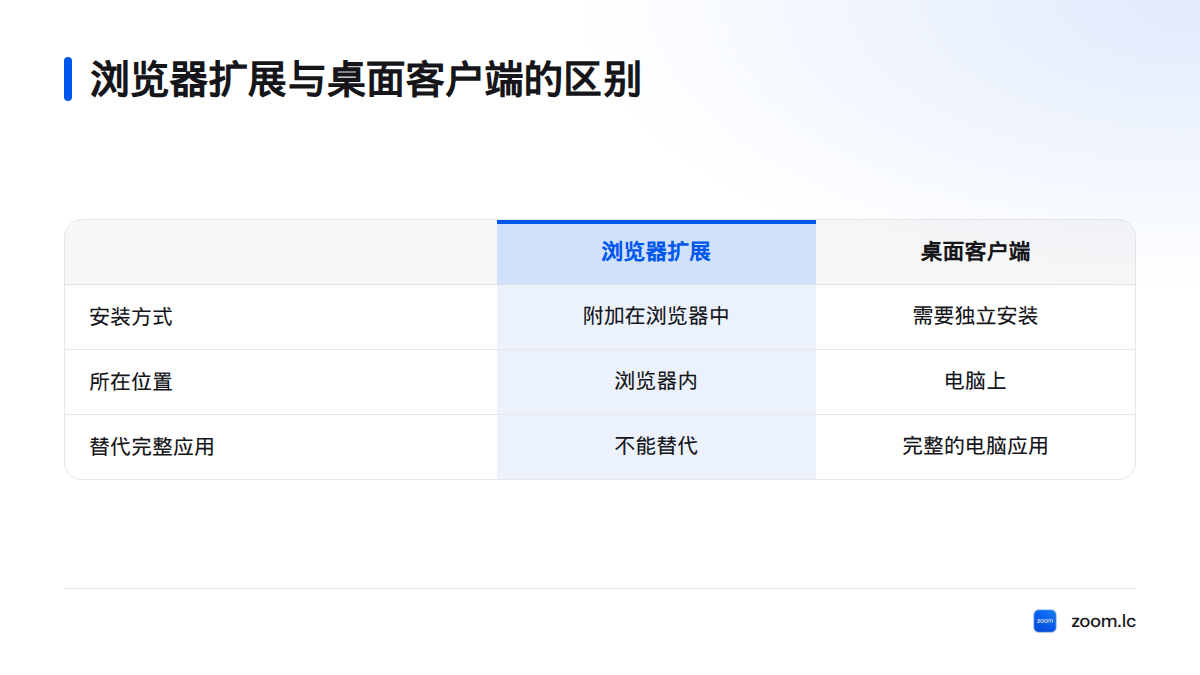Click the cell 浏览器内
This screenshot has height=675, width=1200.
(x=656, y=382)
